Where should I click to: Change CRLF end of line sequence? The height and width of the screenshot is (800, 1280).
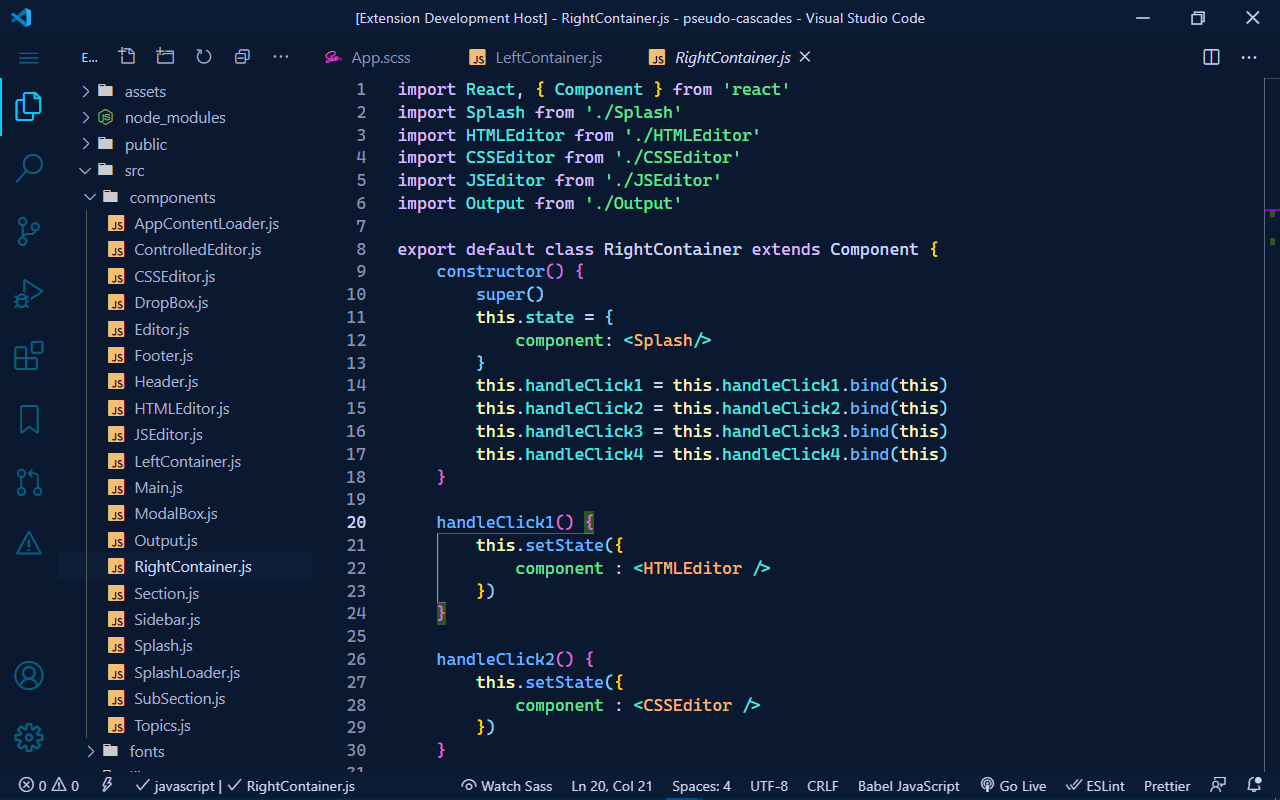(823, 786)
